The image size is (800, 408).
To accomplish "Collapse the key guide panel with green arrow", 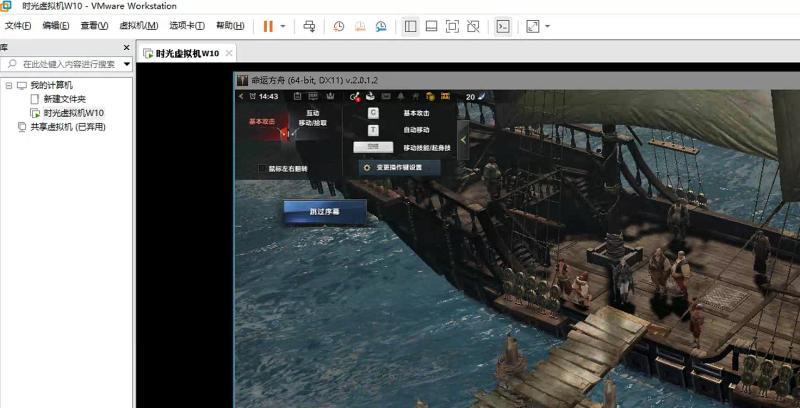I will click(463, 140).
